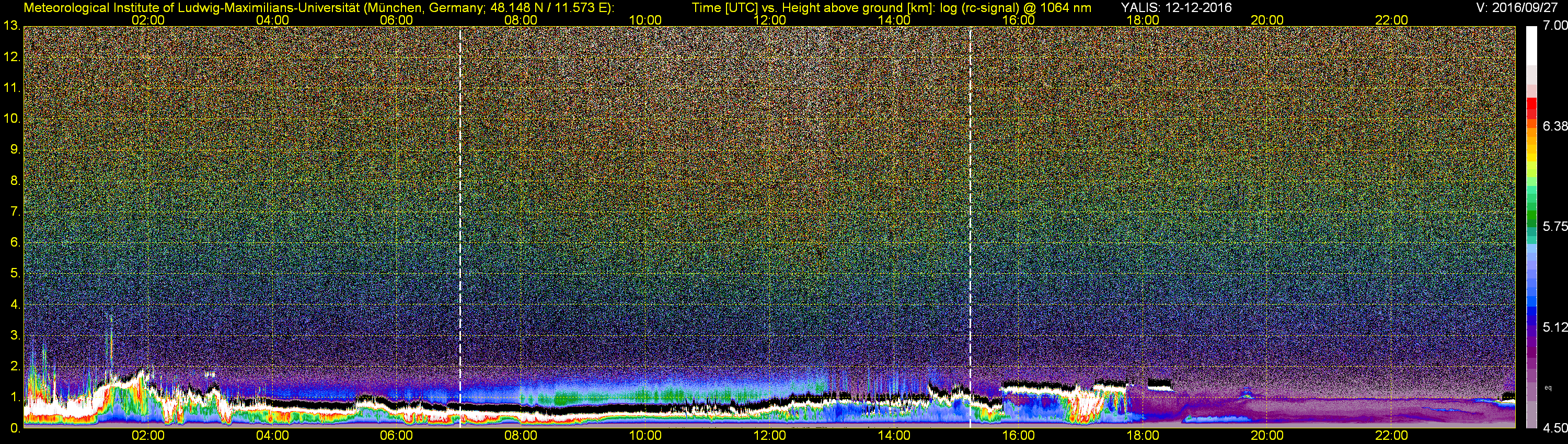The image size is (1568, 444).
Task: Click the 14:00 label on the bottom time axis
Action: coord(894,436)
